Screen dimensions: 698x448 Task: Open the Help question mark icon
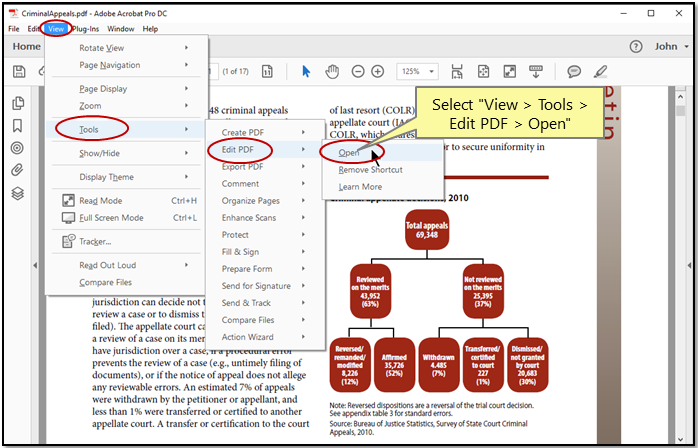(636, 46)
